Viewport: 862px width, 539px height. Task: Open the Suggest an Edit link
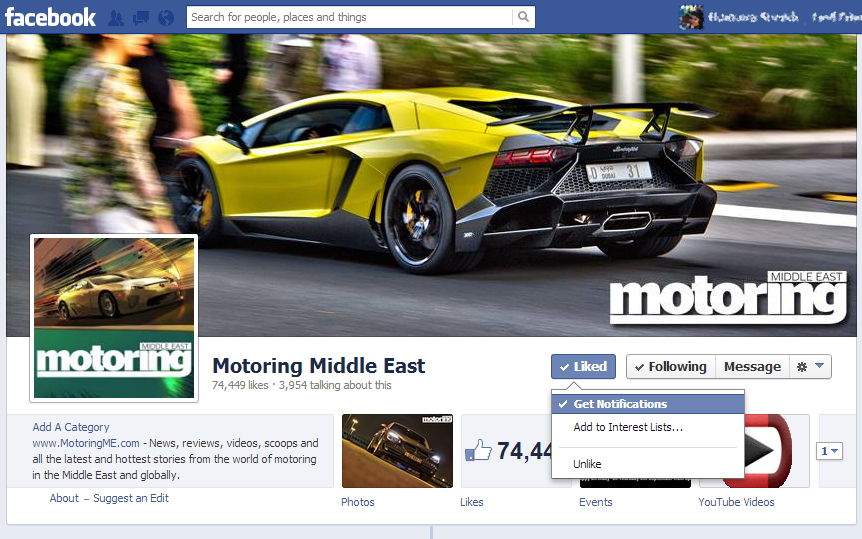pos(131,498)
